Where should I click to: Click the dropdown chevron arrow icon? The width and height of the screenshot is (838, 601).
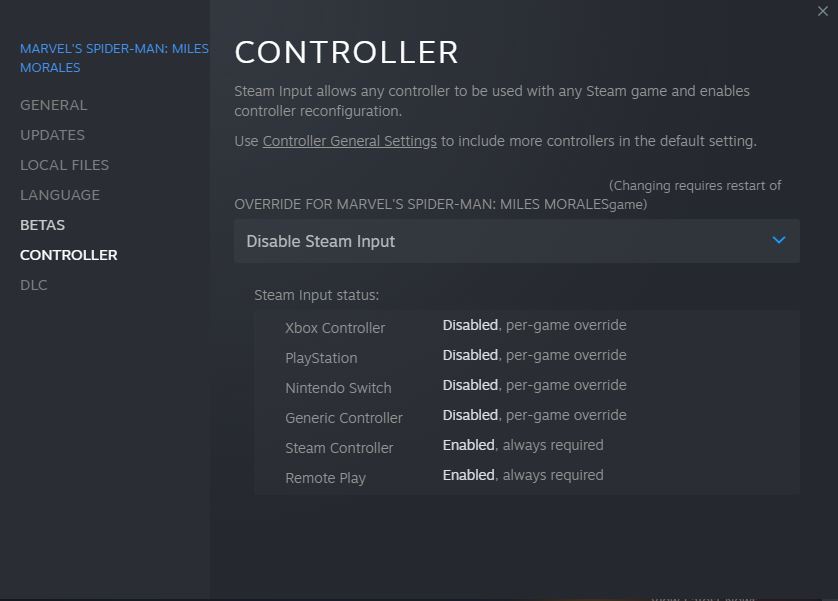[x=779, y=240]
